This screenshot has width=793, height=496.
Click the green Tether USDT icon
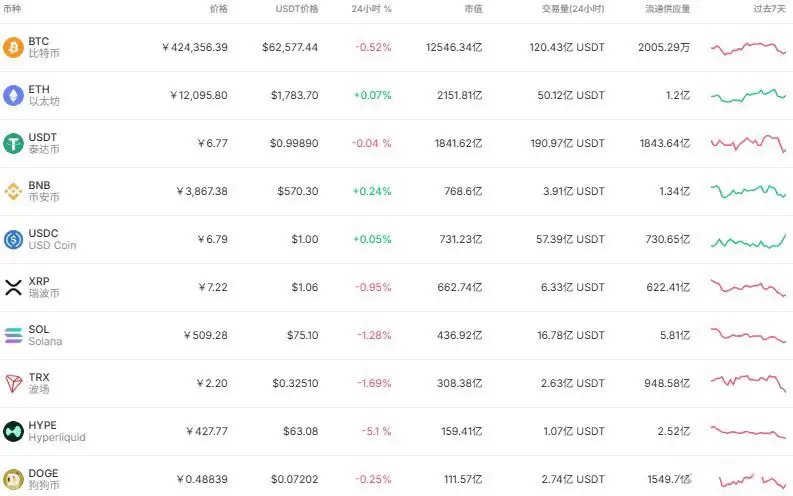[13, 144]
